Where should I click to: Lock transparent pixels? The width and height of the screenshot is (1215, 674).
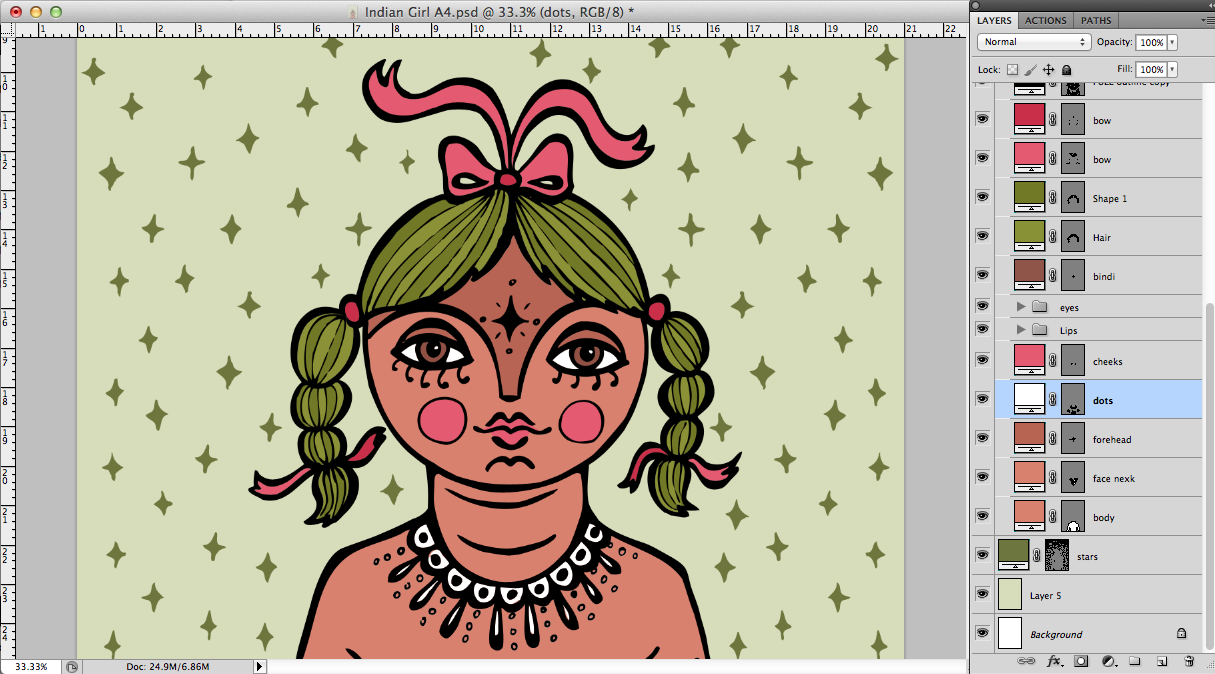(x=1012, y=70)
